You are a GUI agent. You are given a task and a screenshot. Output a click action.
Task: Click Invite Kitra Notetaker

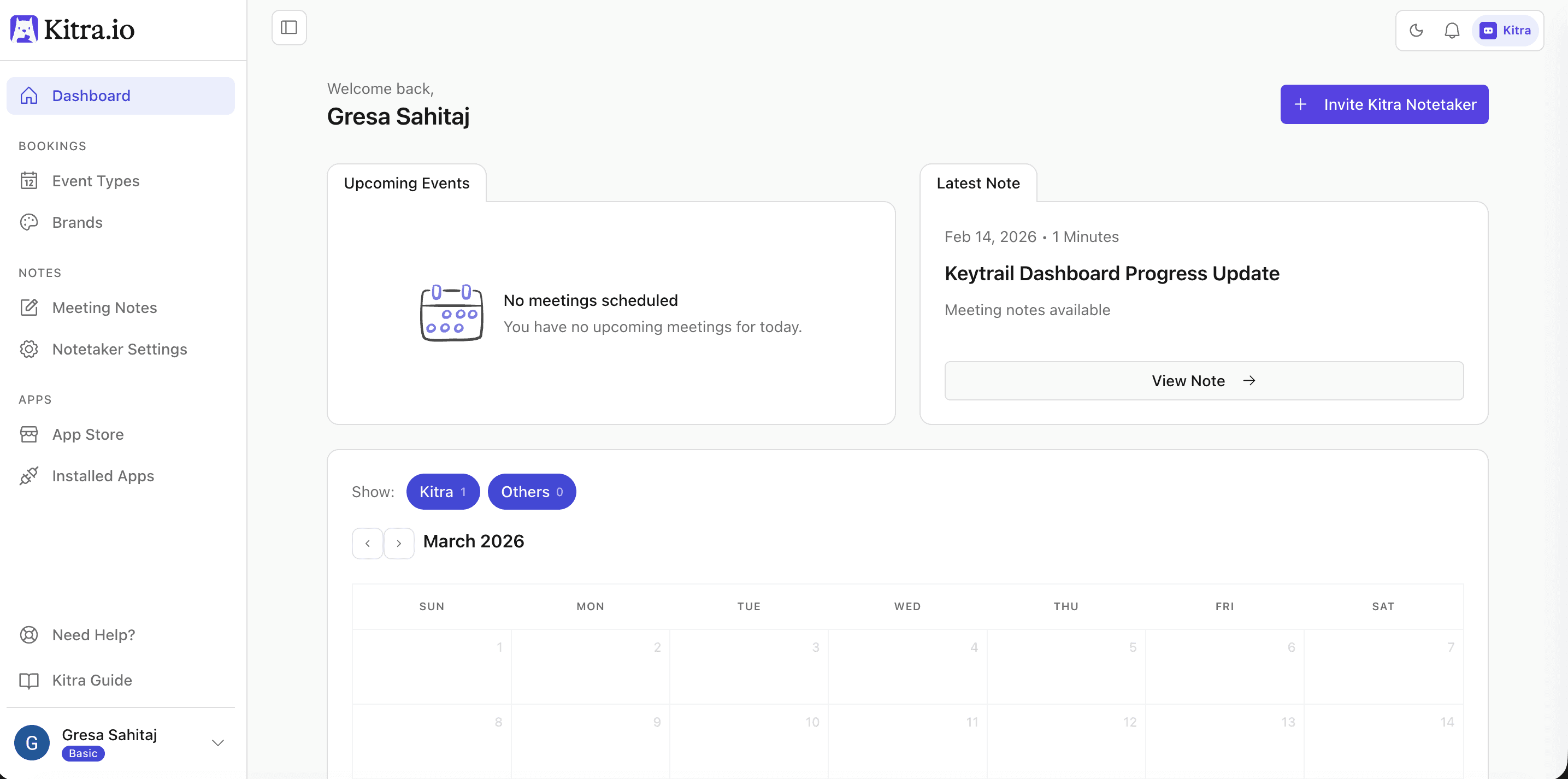[1384, 104]
